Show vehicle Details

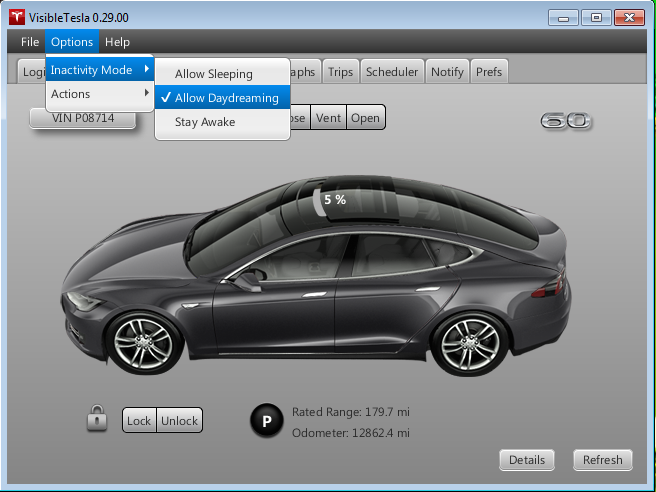527,460
